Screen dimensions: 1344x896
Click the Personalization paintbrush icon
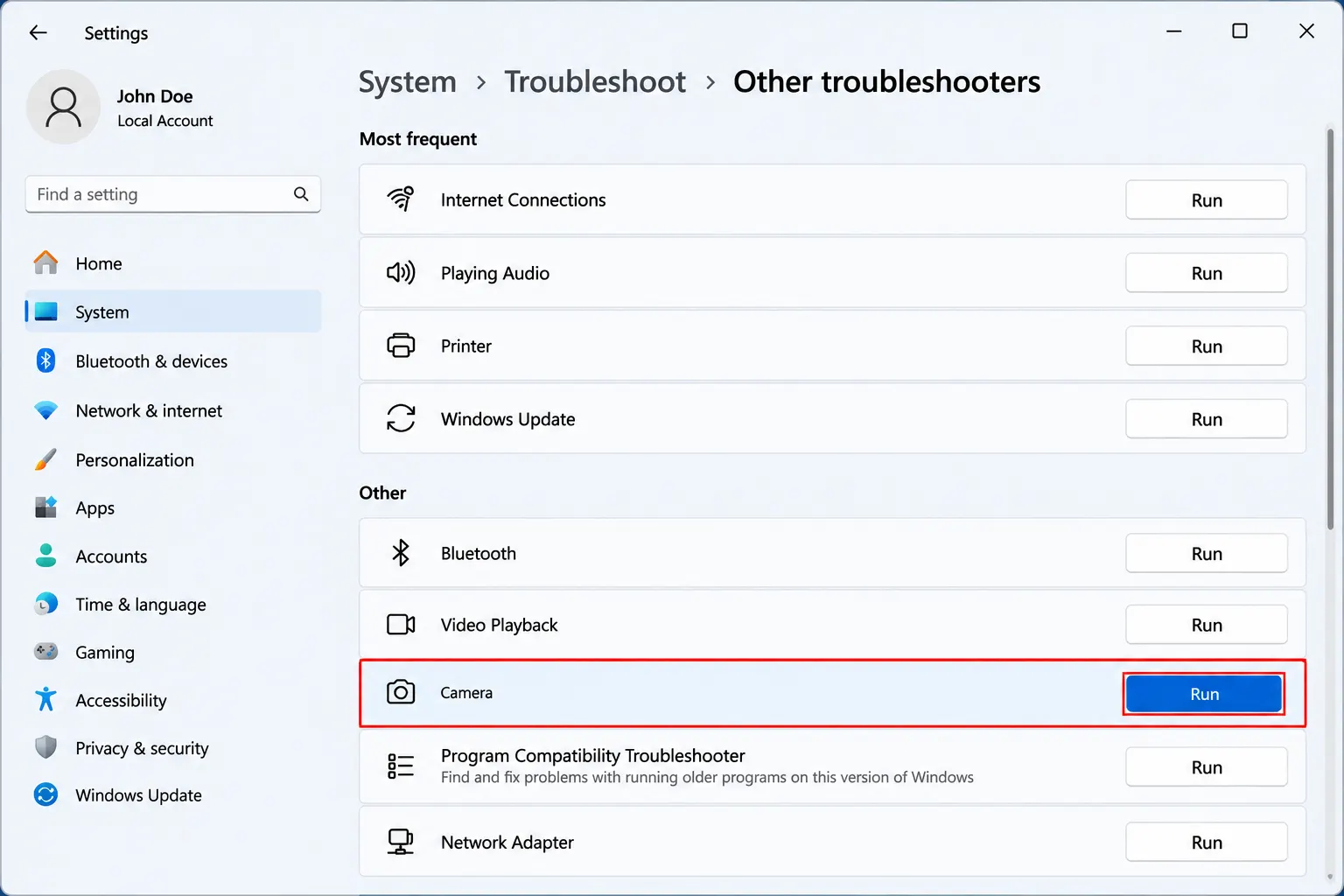[45, 459]
